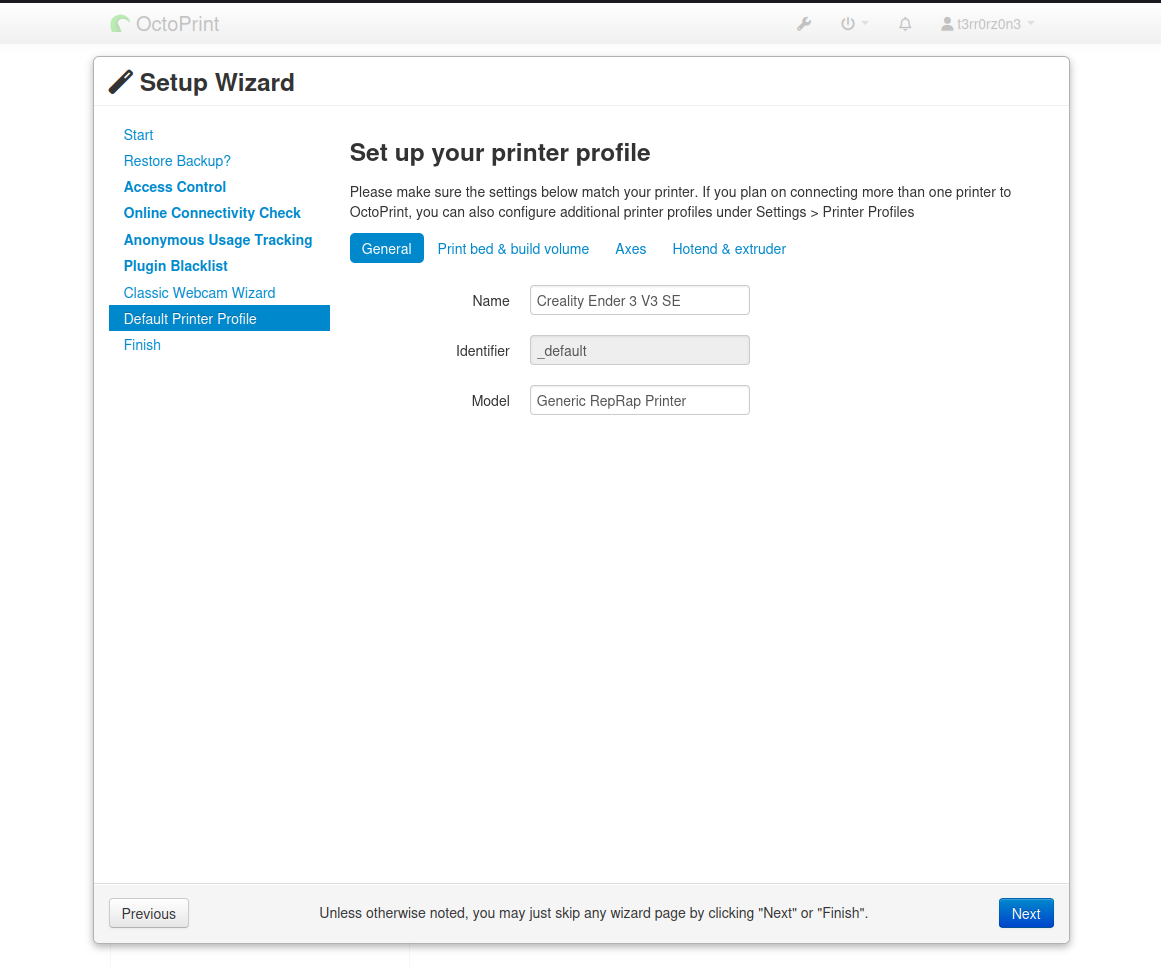Open the Classic Webcam Wizard step
Viewport: 1161px width, 969px height.
[x=199, y=293]
